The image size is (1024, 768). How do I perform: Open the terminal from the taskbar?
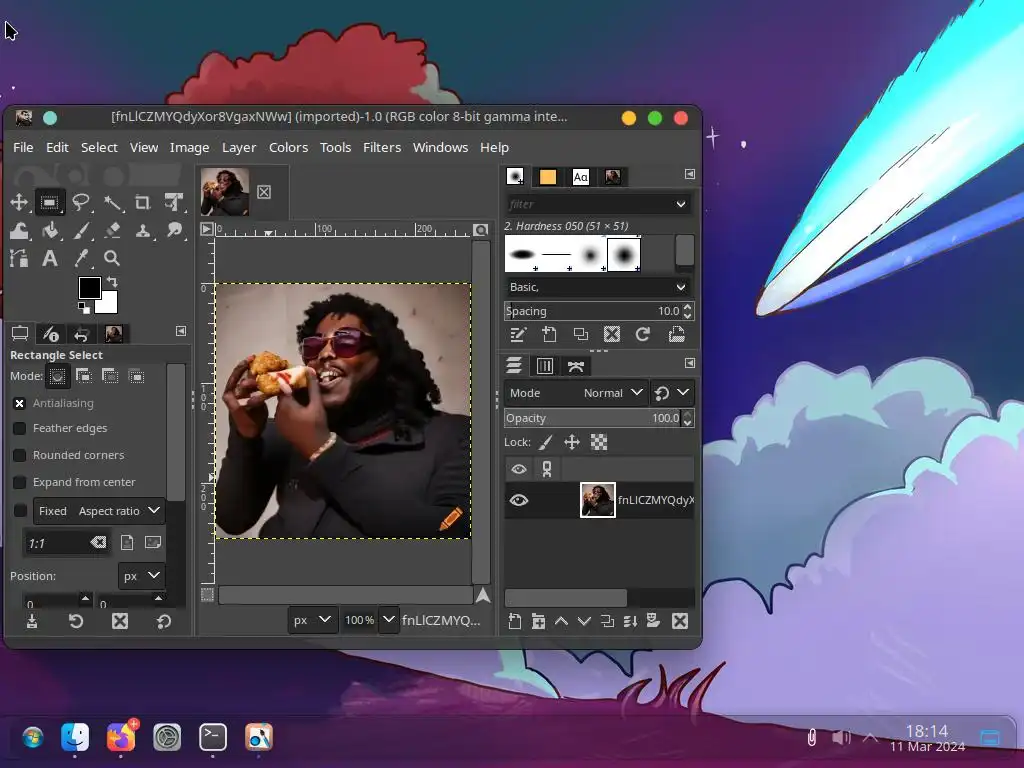pyautogui.click(x=213, y=737)
